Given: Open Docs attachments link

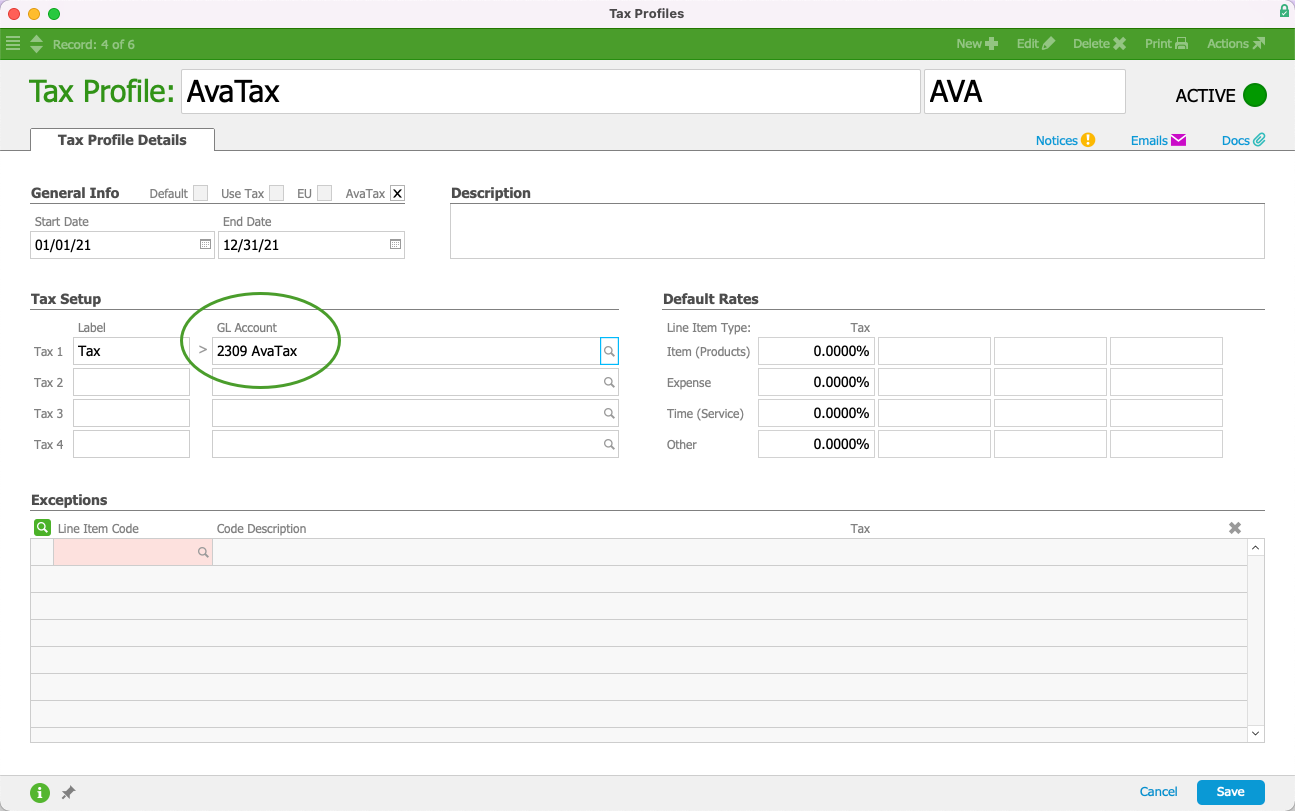Looking at the screenshot, I should click(1243, 141).
